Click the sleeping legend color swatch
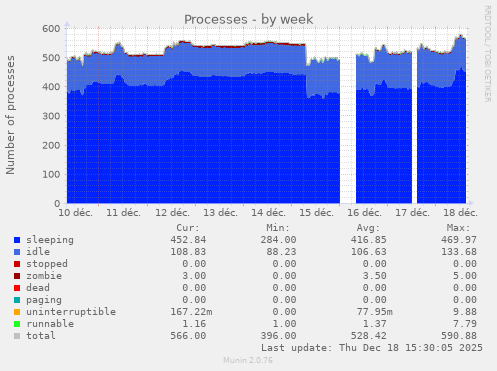497x371 pixels. pos(17,240)
